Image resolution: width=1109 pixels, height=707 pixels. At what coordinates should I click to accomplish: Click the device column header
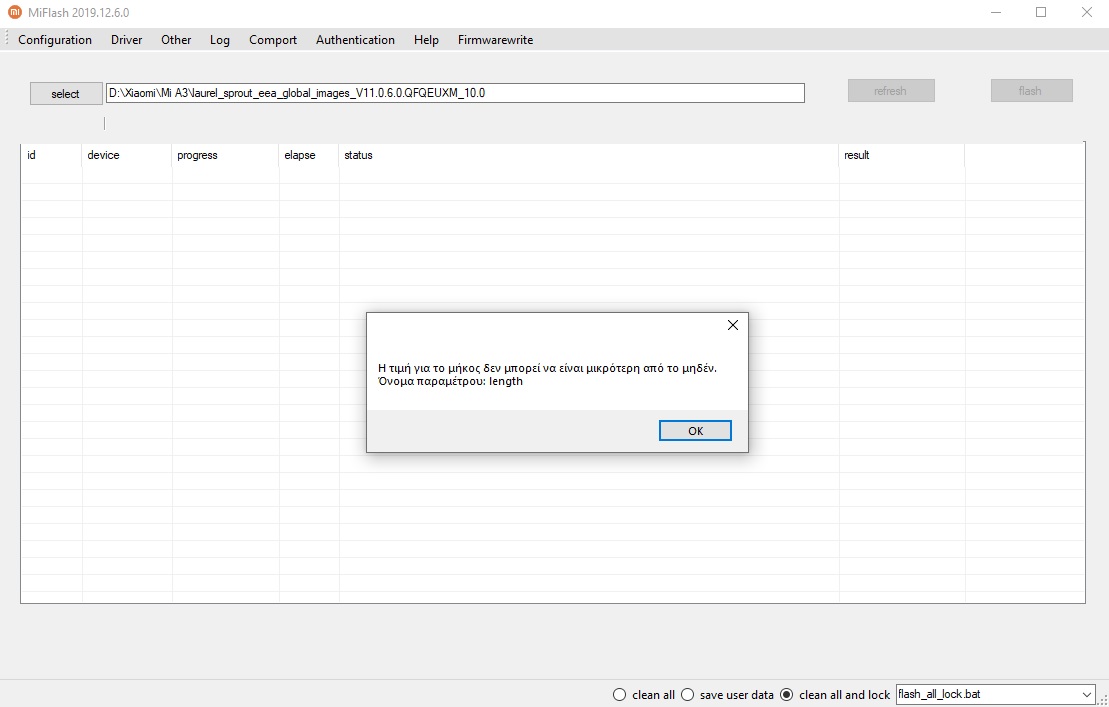click(103, 155)
